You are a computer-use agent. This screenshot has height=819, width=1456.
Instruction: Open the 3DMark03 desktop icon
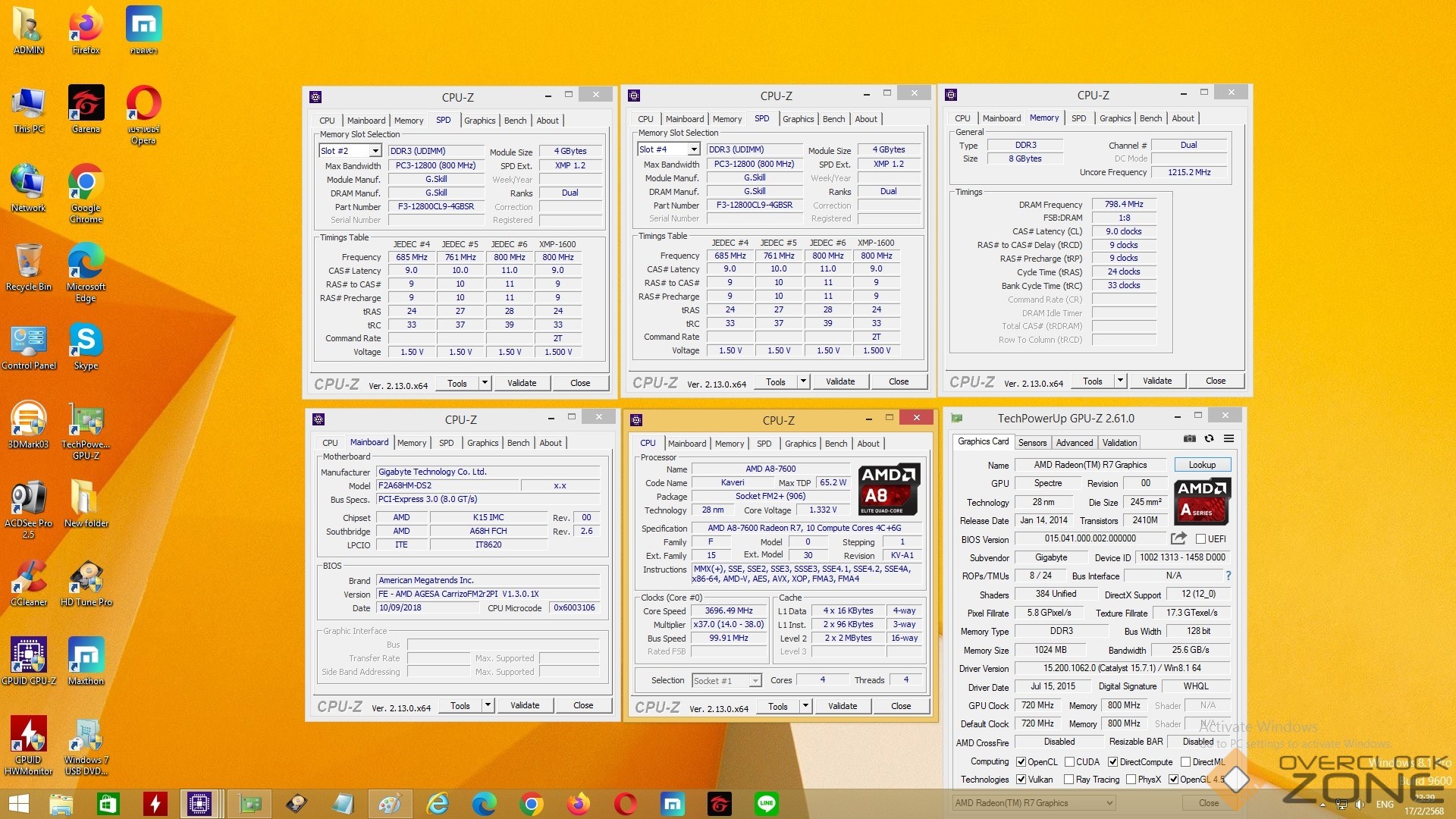pyautogui.click(x=29, y=425)
